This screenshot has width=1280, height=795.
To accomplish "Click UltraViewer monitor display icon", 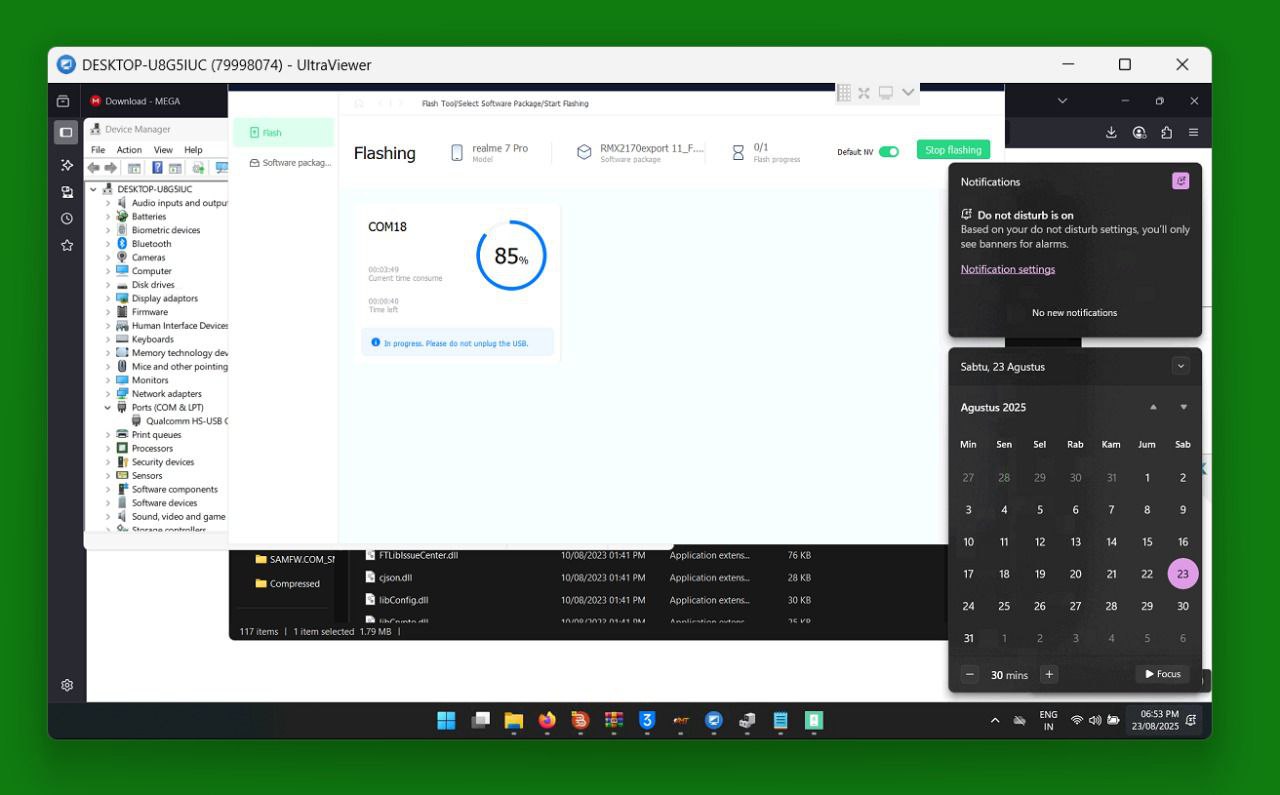I will click(886, 93).
